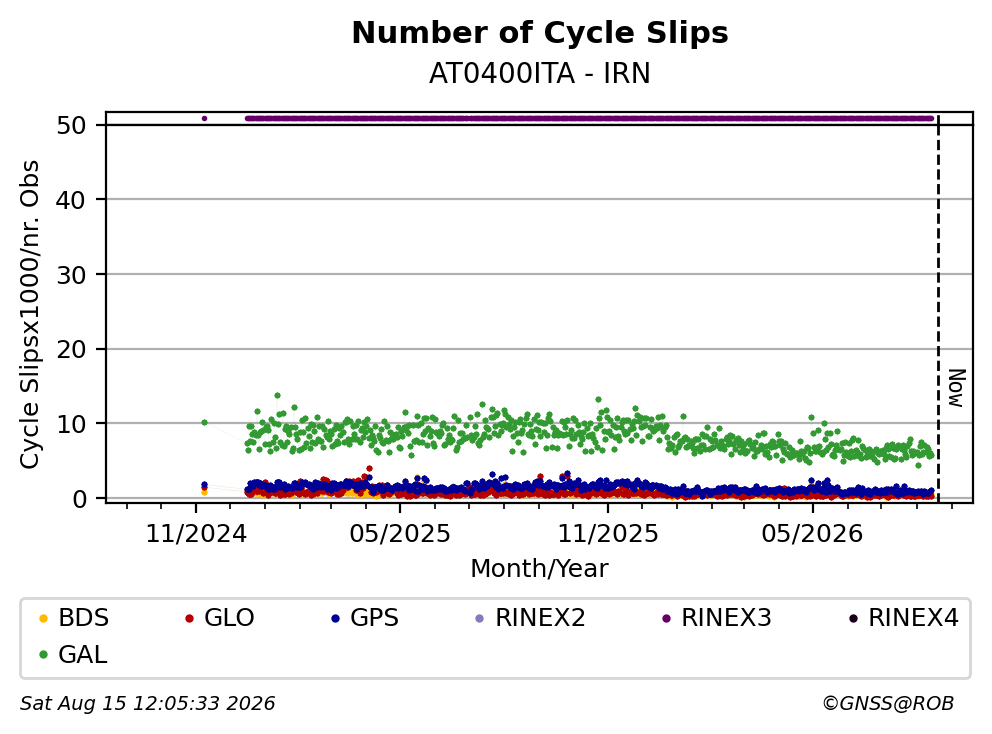Click the Number of Cycle Slips title
Screen dimensions: 992x734
point(540,33)
